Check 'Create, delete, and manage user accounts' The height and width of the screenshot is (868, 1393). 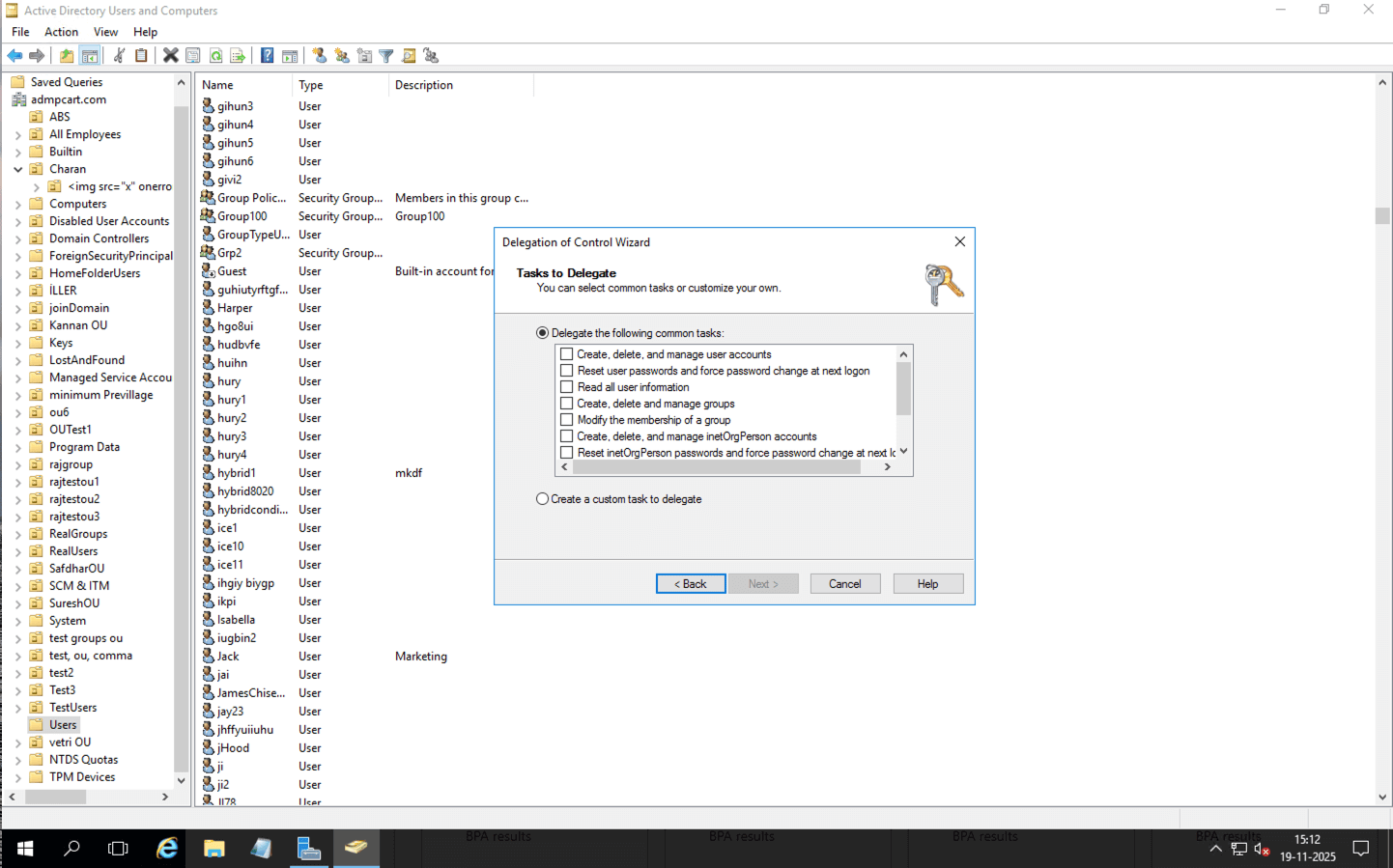click(567, 354)
